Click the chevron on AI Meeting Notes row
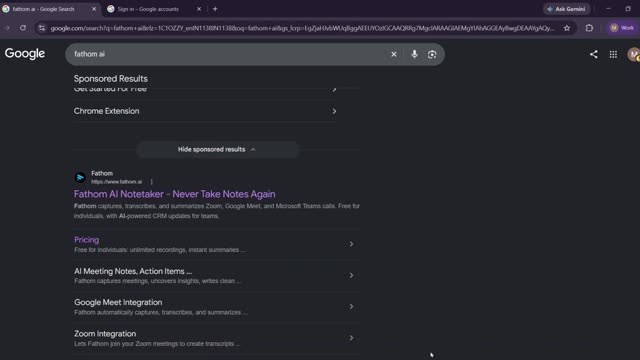The image size is (640, 360). [351, 276]
